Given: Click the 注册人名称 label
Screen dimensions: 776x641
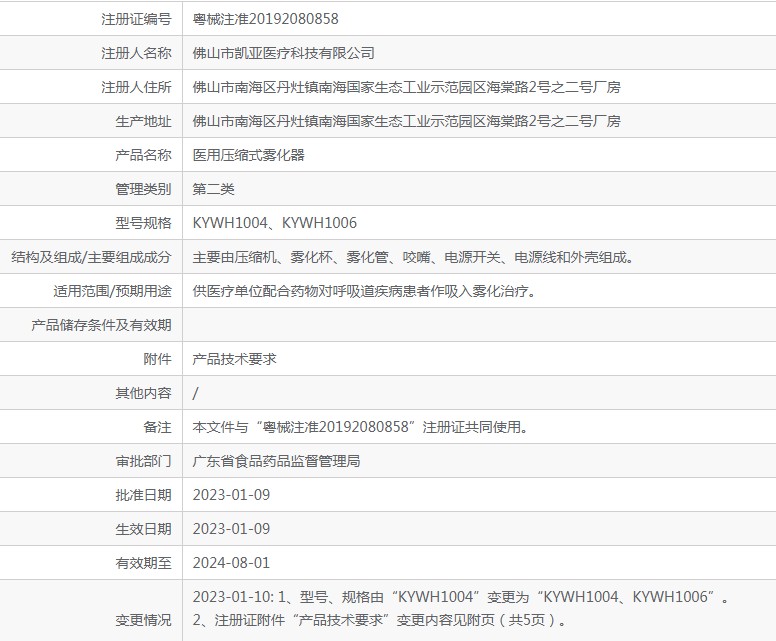Looking at the screenshot, I should click(x=136, y=53).
